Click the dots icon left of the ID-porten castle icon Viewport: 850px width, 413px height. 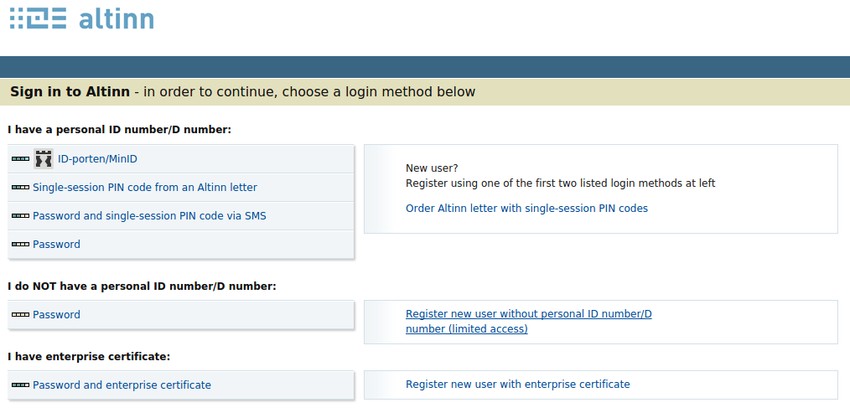coord(20,159)
